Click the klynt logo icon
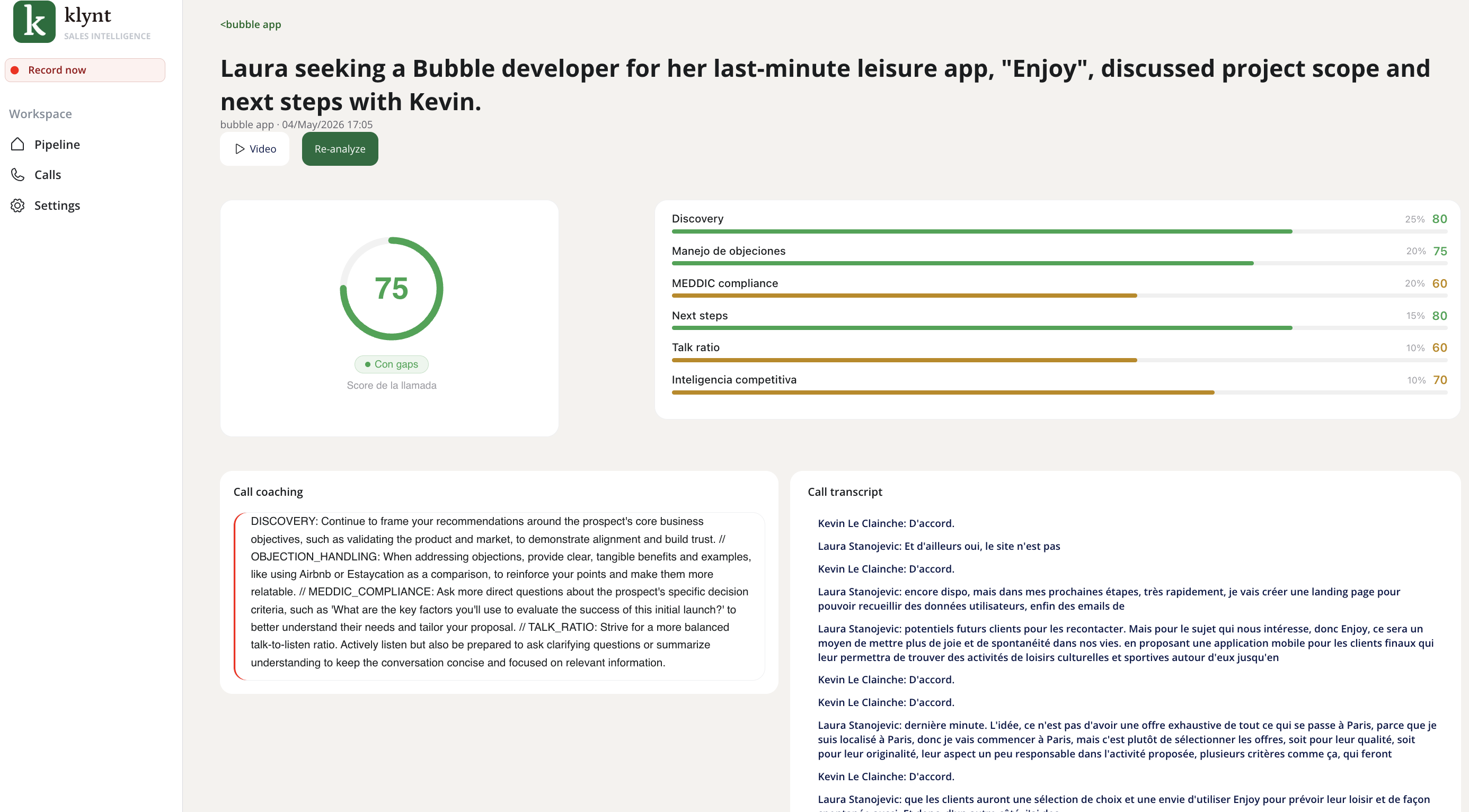 (x=34, y=22)
